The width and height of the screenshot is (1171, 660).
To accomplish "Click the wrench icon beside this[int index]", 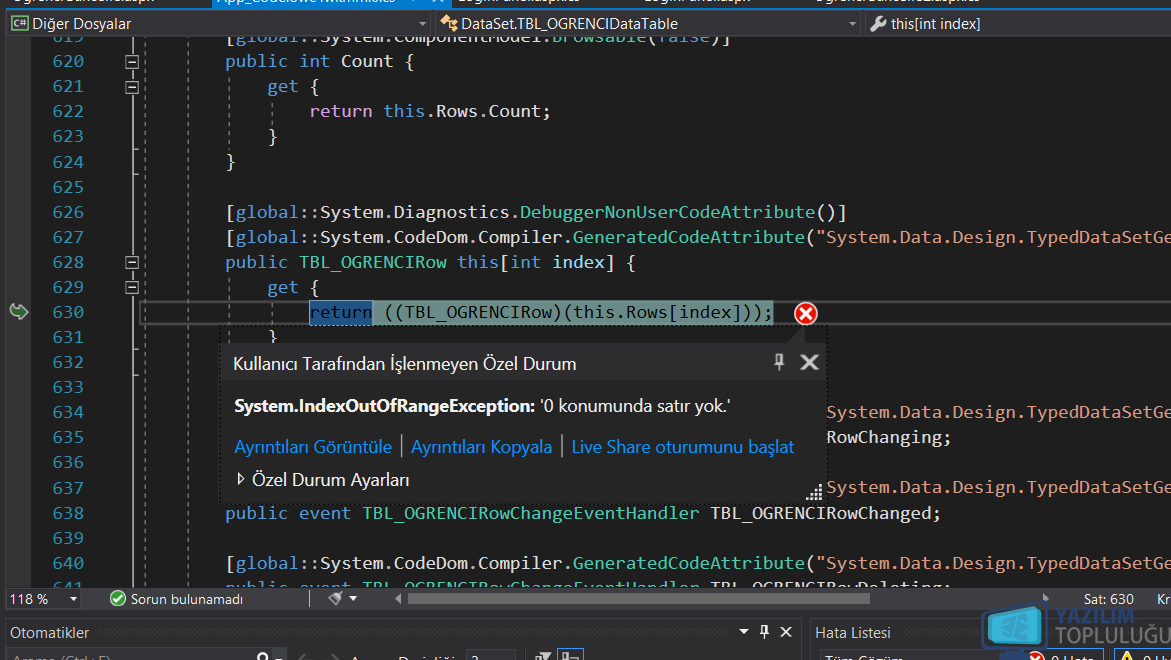I will click(878, 24).
